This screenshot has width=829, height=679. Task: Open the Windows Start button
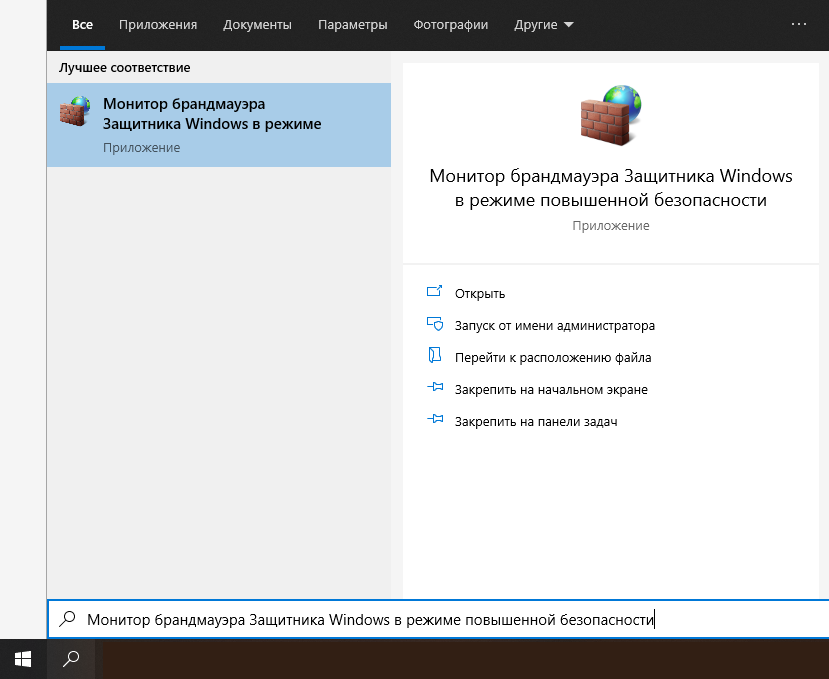tap(23, 659)
